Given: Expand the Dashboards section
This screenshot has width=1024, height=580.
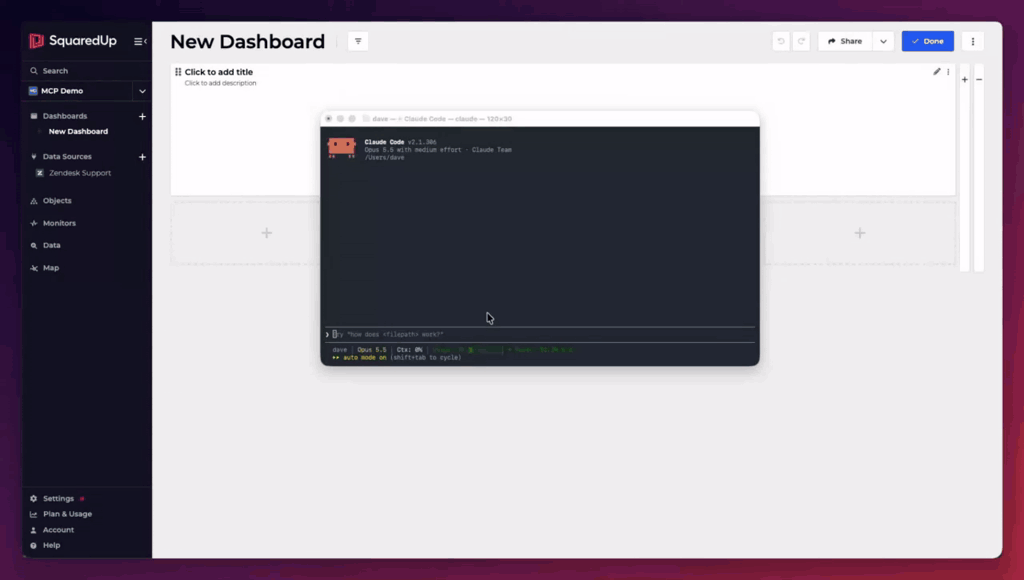Looking at the screenshot, I should (65, 116).
